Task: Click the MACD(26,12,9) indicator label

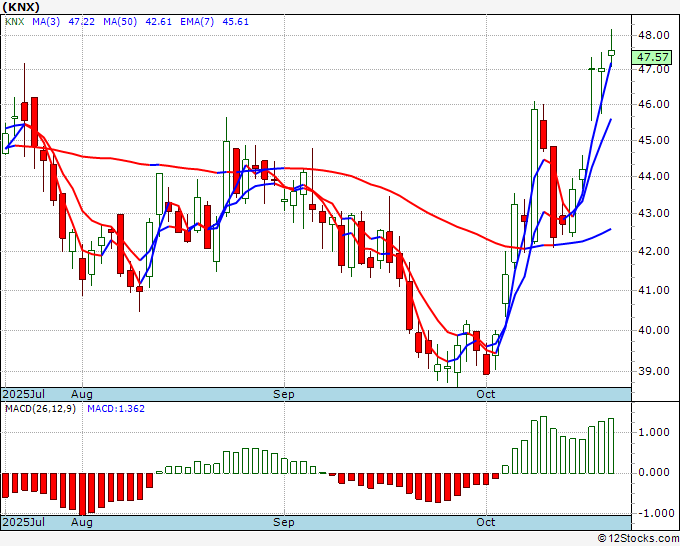Action: [40, 409]
